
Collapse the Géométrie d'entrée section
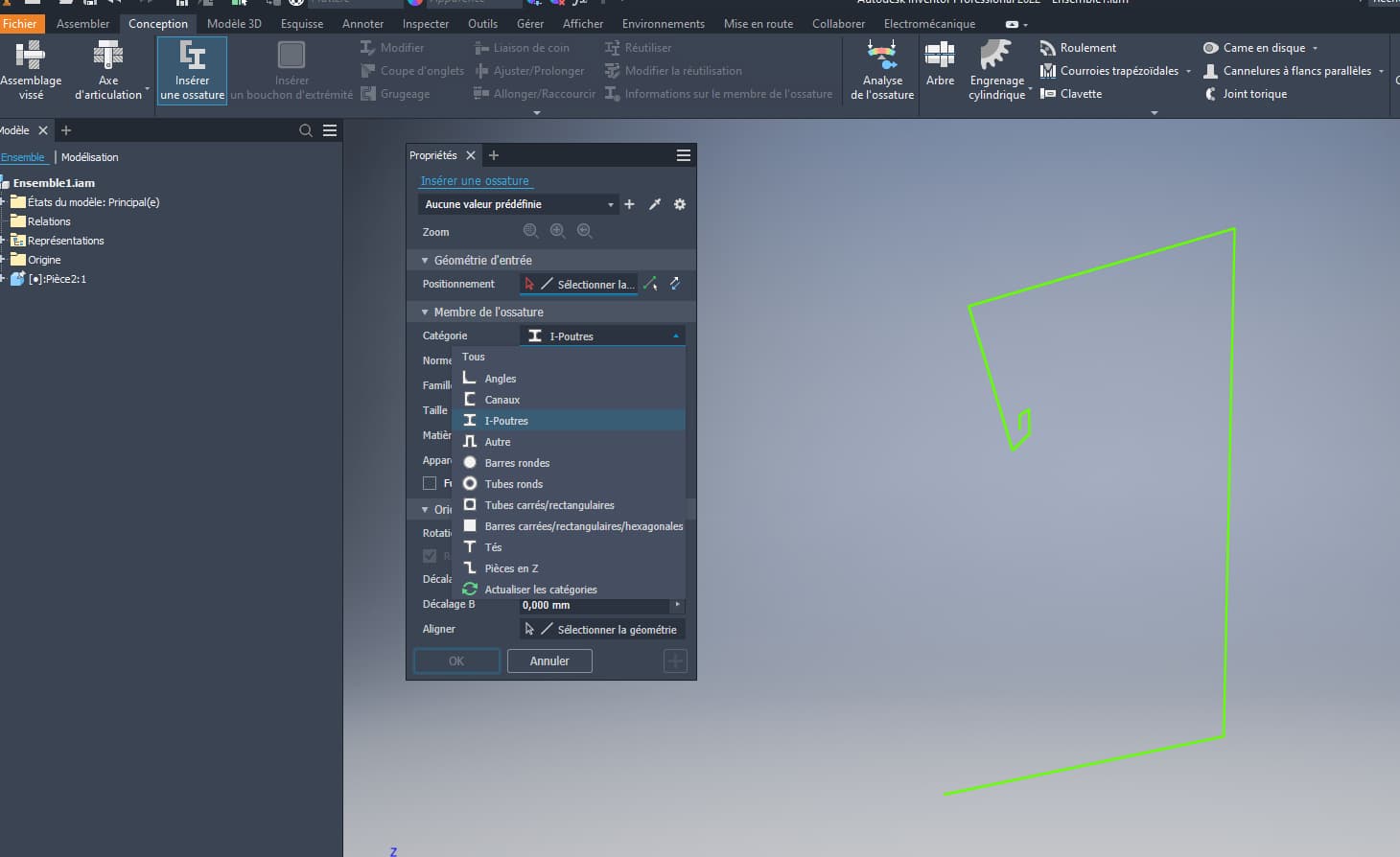point(425,260)
